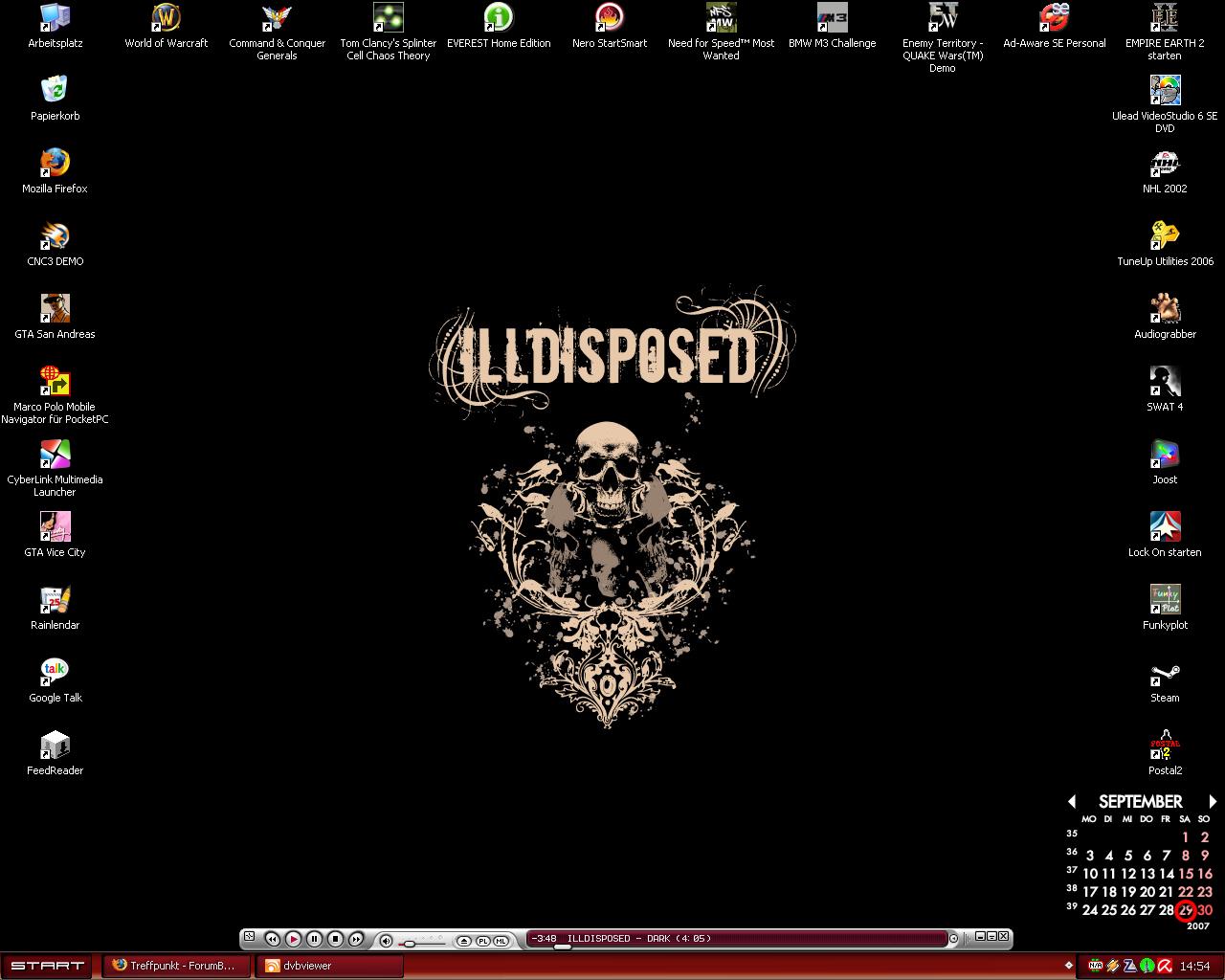The width and height of the screenshot is (1225, 980).
Task: Mute the player's speaker button
Action: pos(386,941)
